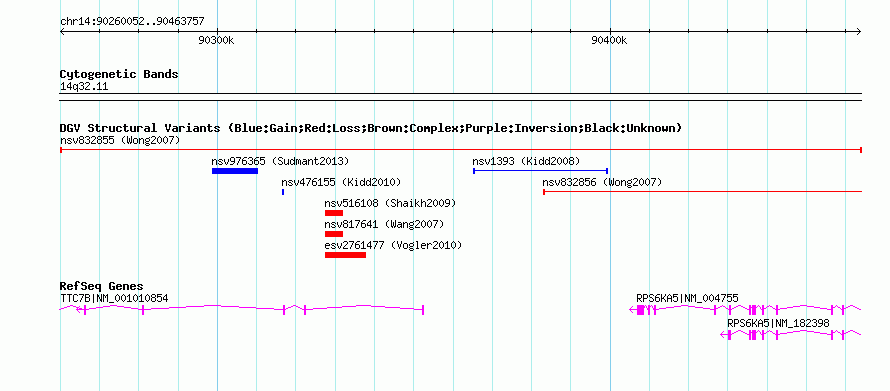Select the Cytogenetic Bands track title

tap(119, 74)
